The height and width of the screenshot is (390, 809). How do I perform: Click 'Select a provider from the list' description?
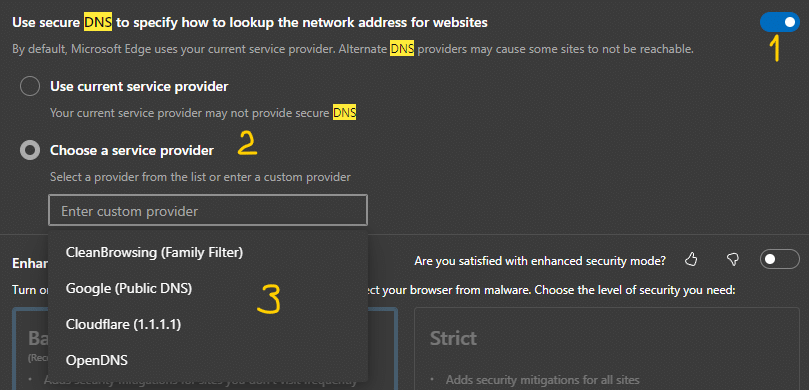[x=200, y=177]
